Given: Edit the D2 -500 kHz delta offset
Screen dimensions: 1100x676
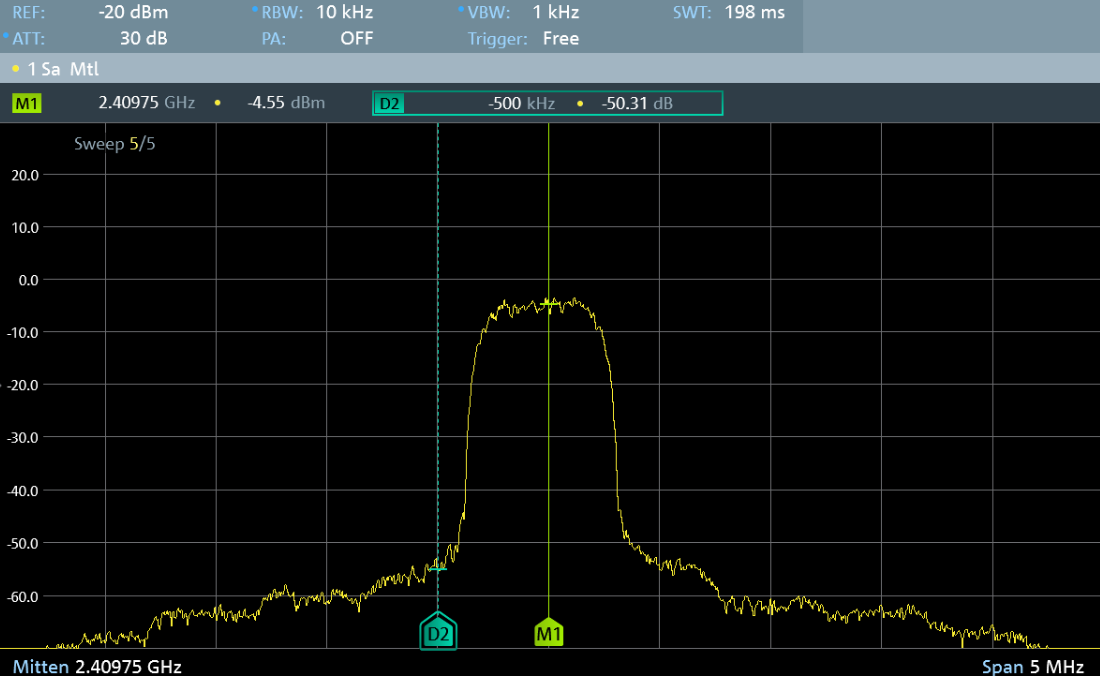Looking at the screenshot, I should pyautogui.click(x=520, y=104).
